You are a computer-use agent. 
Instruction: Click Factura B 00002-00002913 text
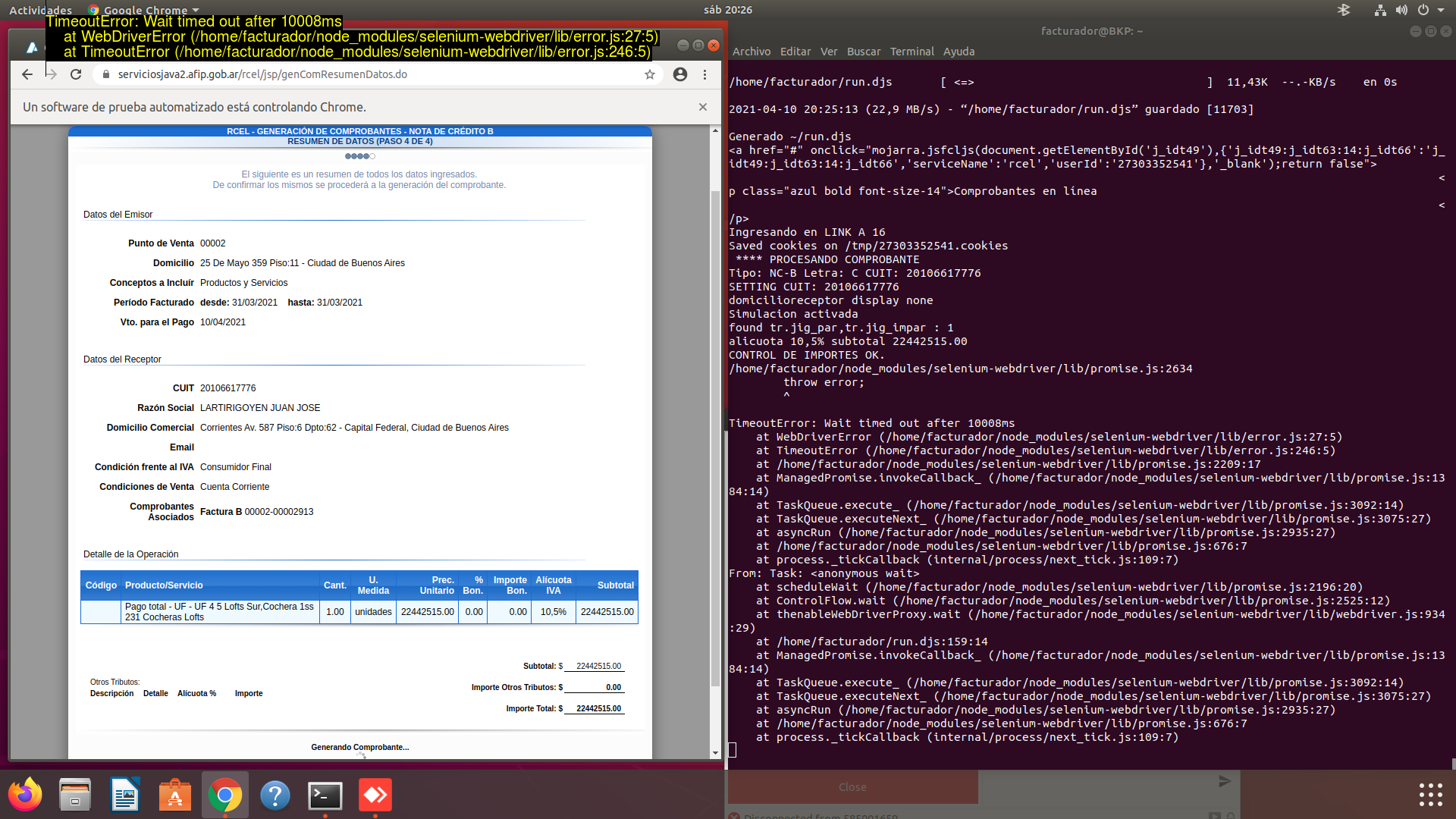(x=257, y=512)
